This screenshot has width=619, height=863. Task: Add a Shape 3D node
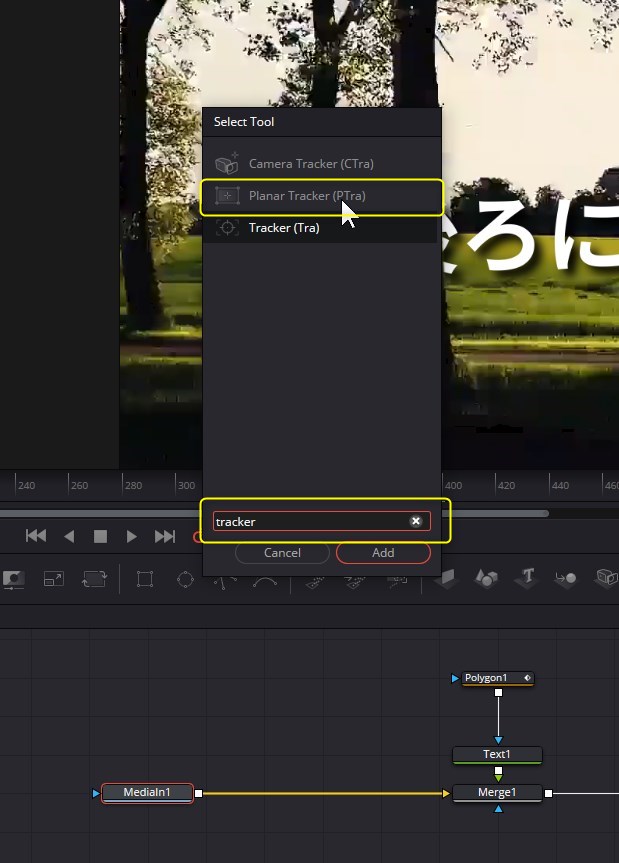click(486, 579)
